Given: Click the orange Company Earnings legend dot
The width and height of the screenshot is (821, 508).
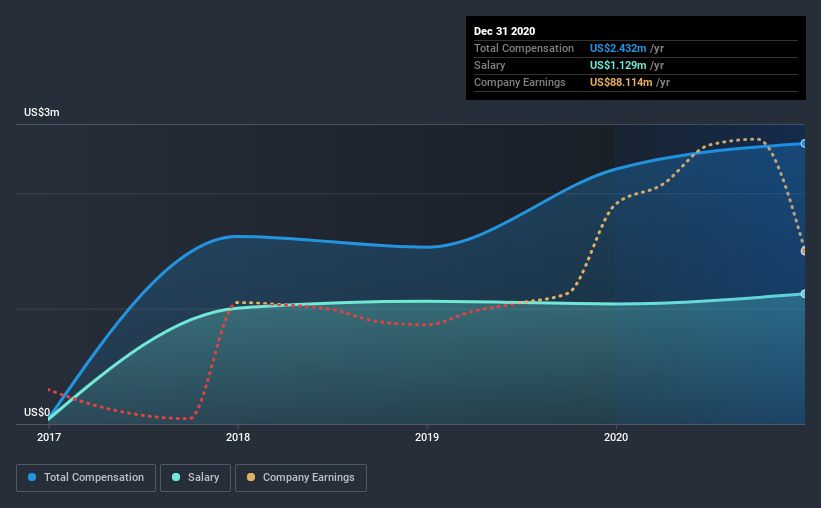Looking at the screenshot, I should tap(251, 477).
